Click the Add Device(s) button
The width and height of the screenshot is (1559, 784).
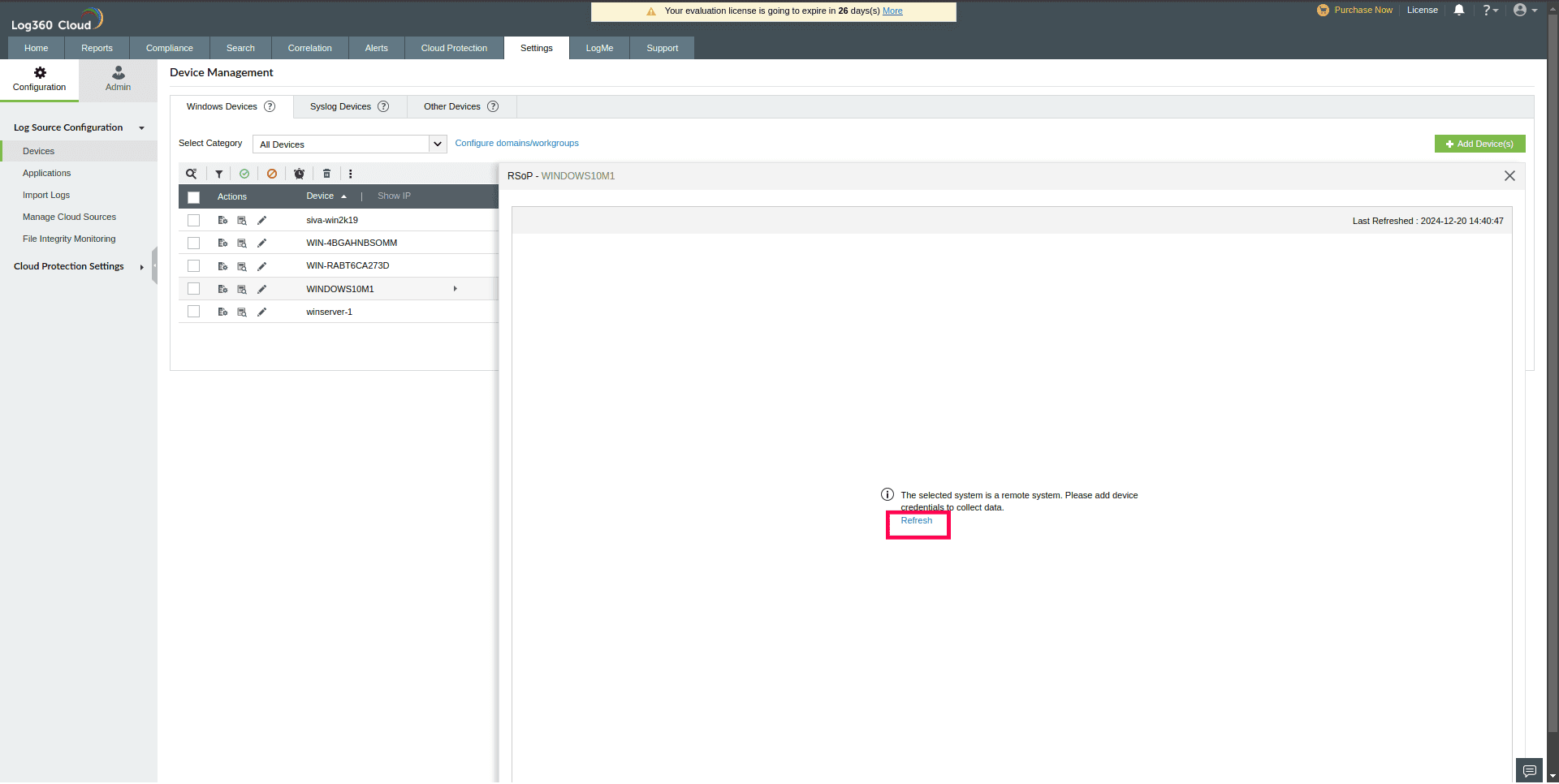point(1480,144)
